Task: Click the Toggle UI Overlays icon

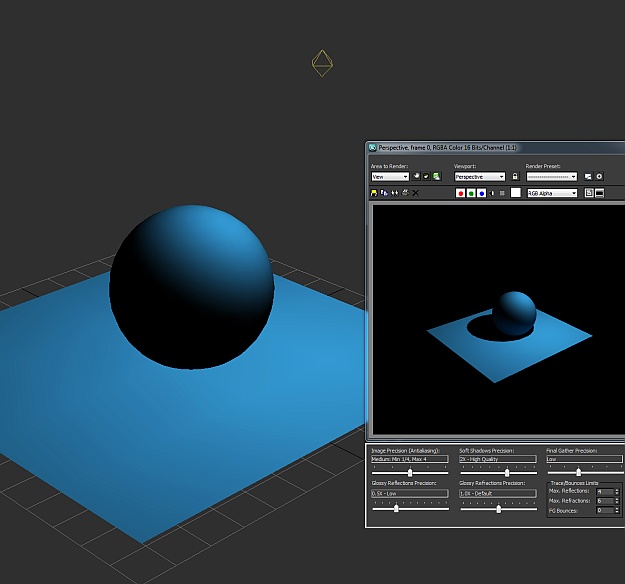Action: [589, 193]
